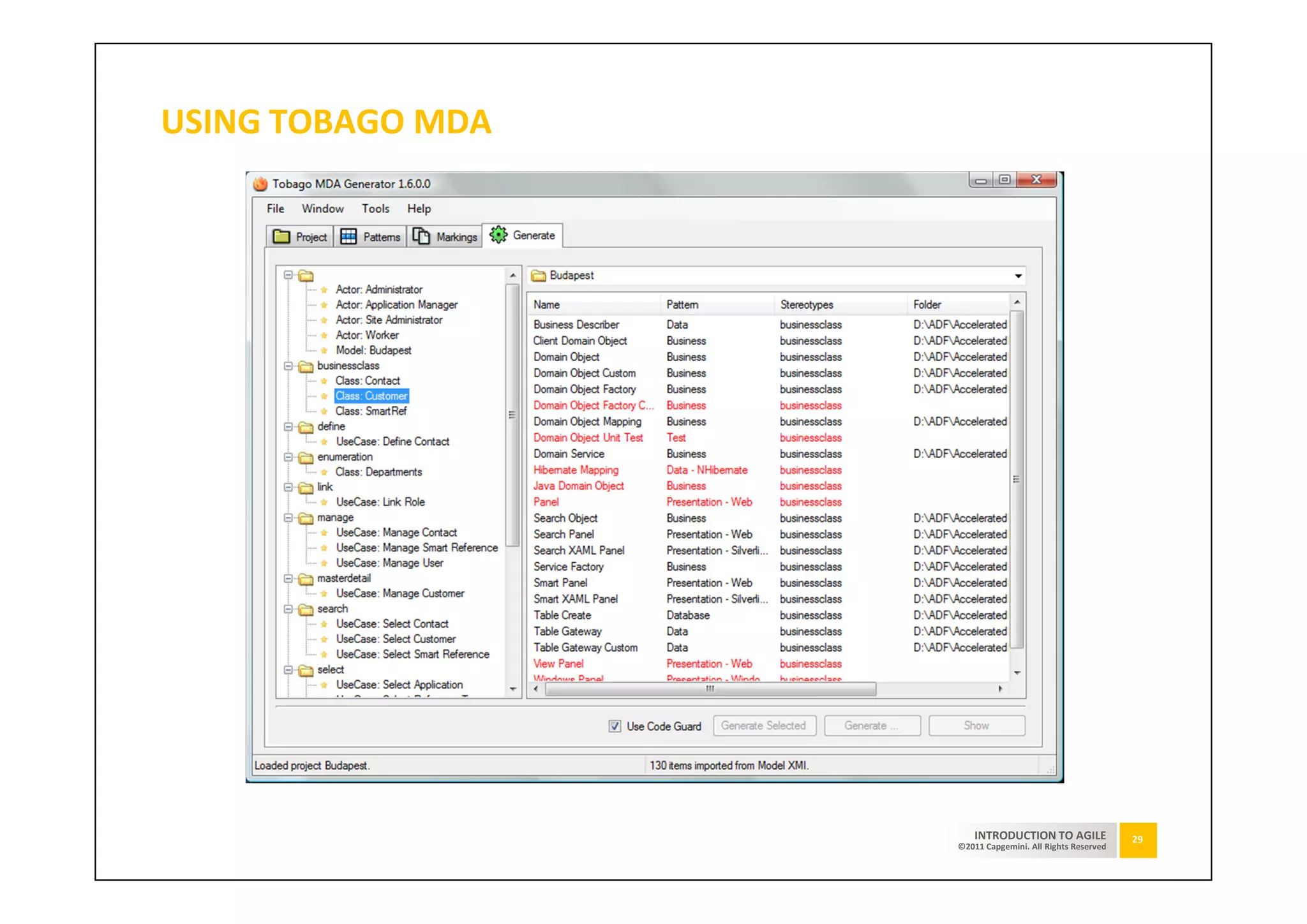The height and width of the screenshot is (924, 1307).
Task: Open the Tools menu
Action: click(375, 209)
